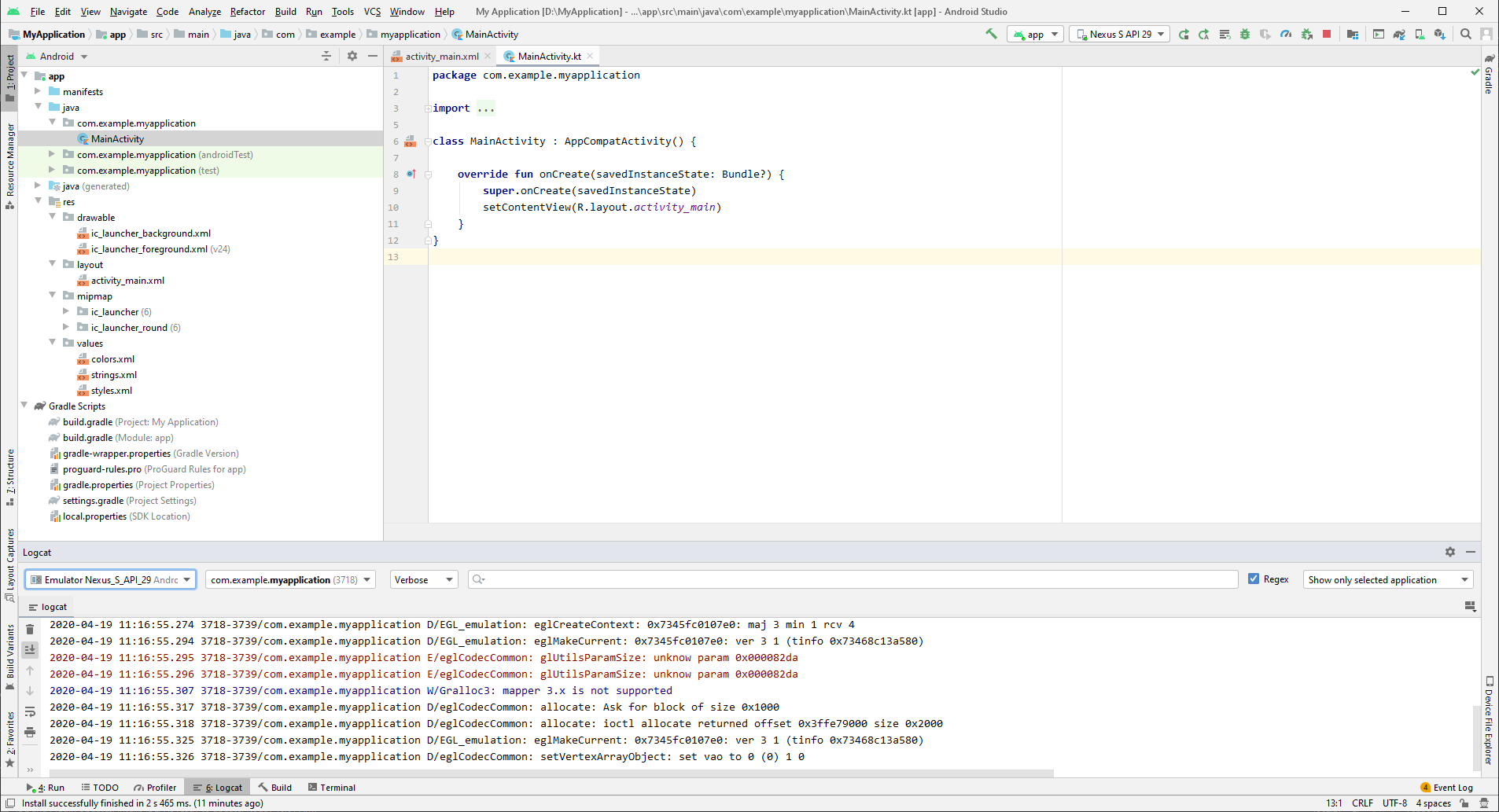
Task: Open the AVD Manager from the toolbar
Action: coord(1420,34)
